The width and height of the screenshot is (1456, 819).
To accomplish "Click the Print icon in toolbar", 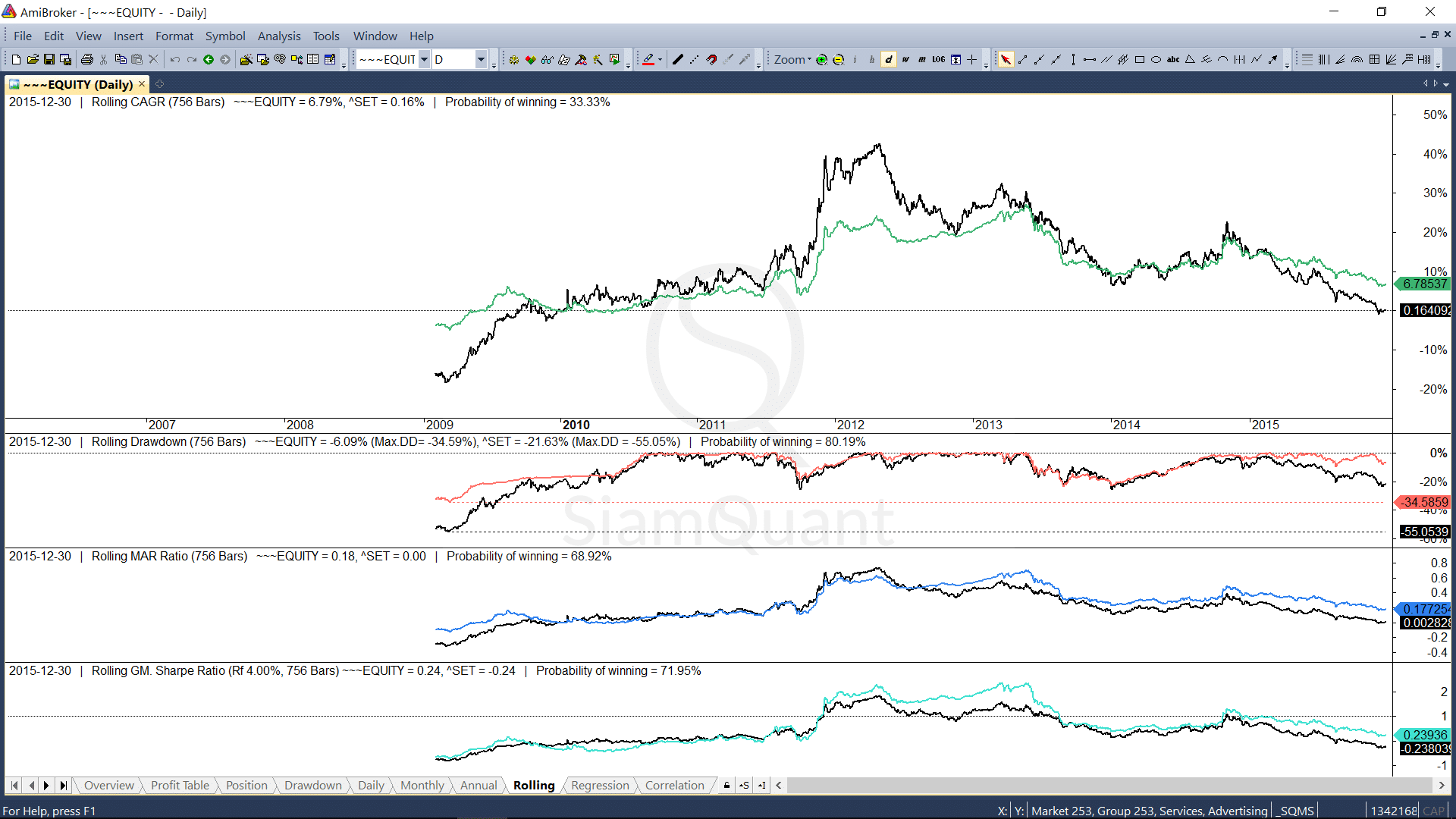I will pos(87,59).
